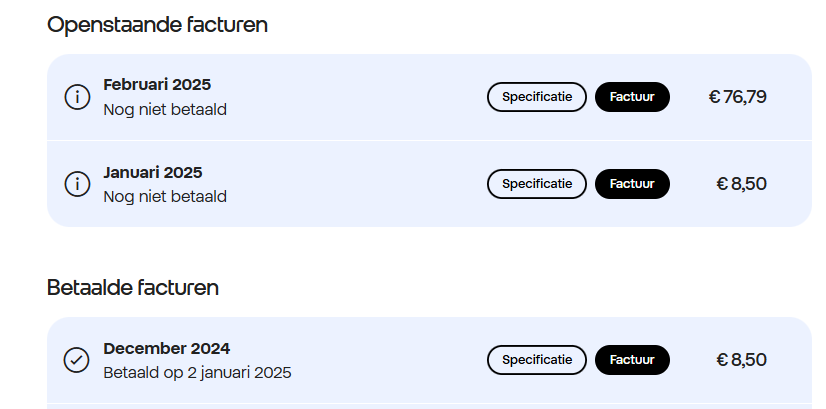Click the checkmark icon beside December 2024
This screenshot has width=826, height=409.
pyautogui.click(x=77, y=360)
